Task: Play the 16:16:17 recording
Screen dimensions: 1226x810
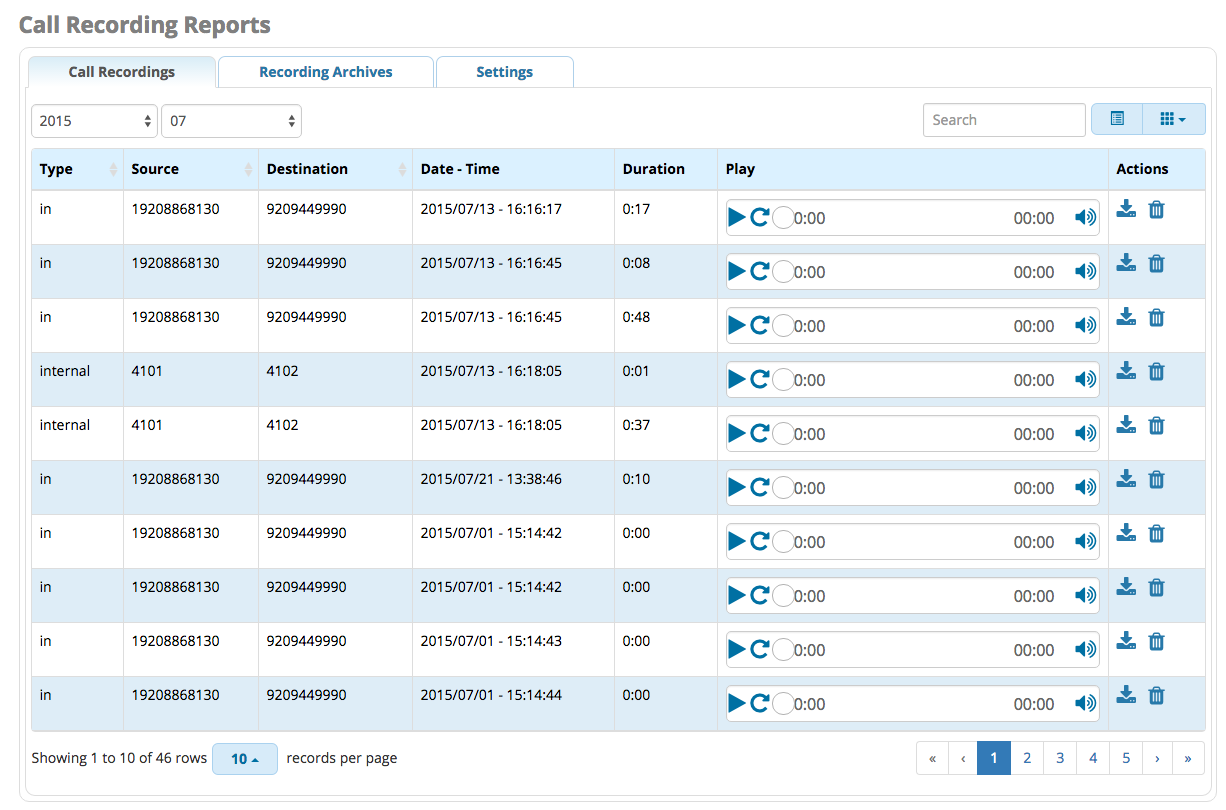Action: (x=737, y=217)
